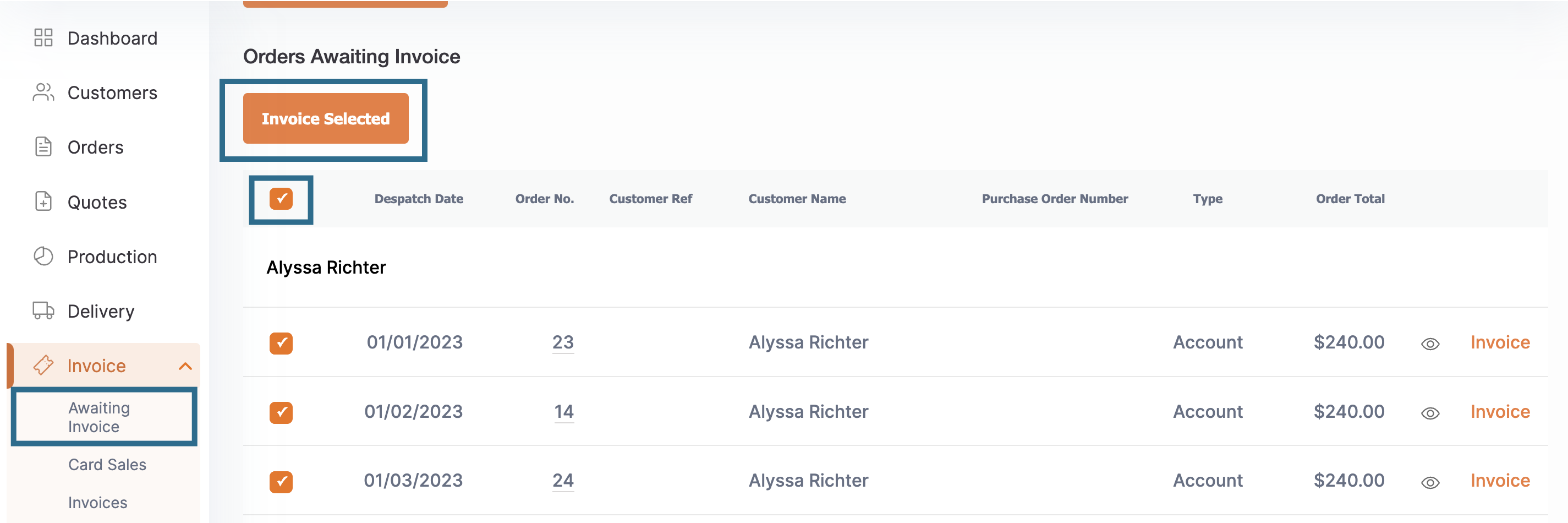
Task: Click the Type column header
Action: click(1208, 199)
